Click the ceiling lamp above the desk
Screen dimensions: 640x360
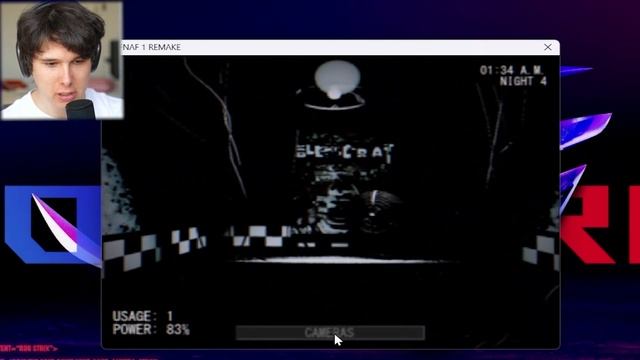click(x=336, y=85)
